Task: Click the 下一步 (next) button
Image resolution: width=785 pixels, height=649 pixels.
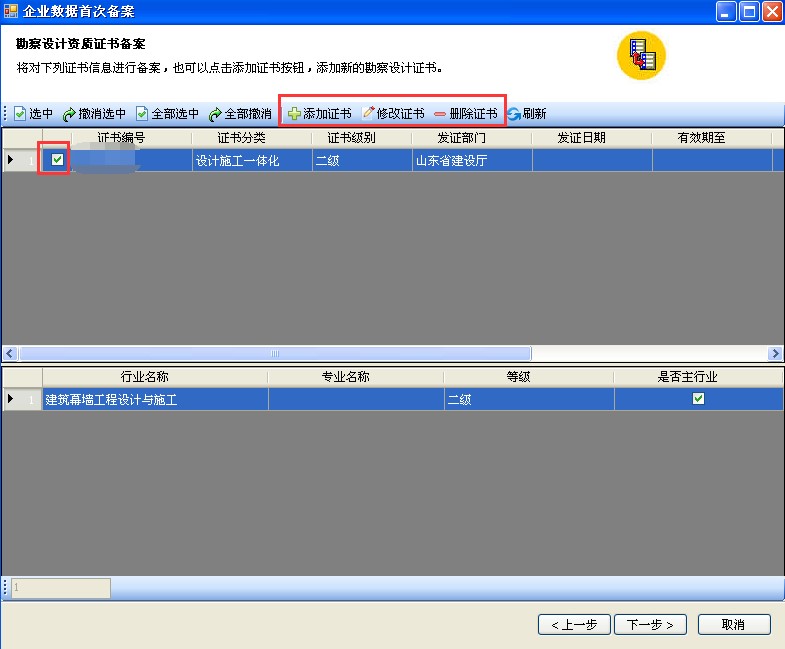Action: coord(650,624)
